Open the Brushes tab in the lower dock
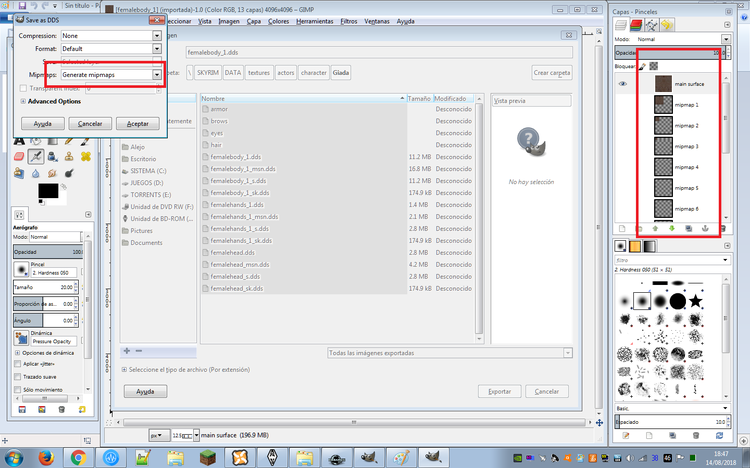The image size is (750, 468). point(620,246)
